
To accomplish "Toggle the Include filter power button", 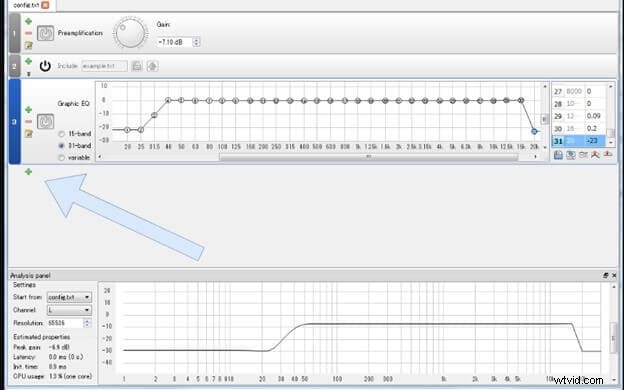I will click(45, 66).
